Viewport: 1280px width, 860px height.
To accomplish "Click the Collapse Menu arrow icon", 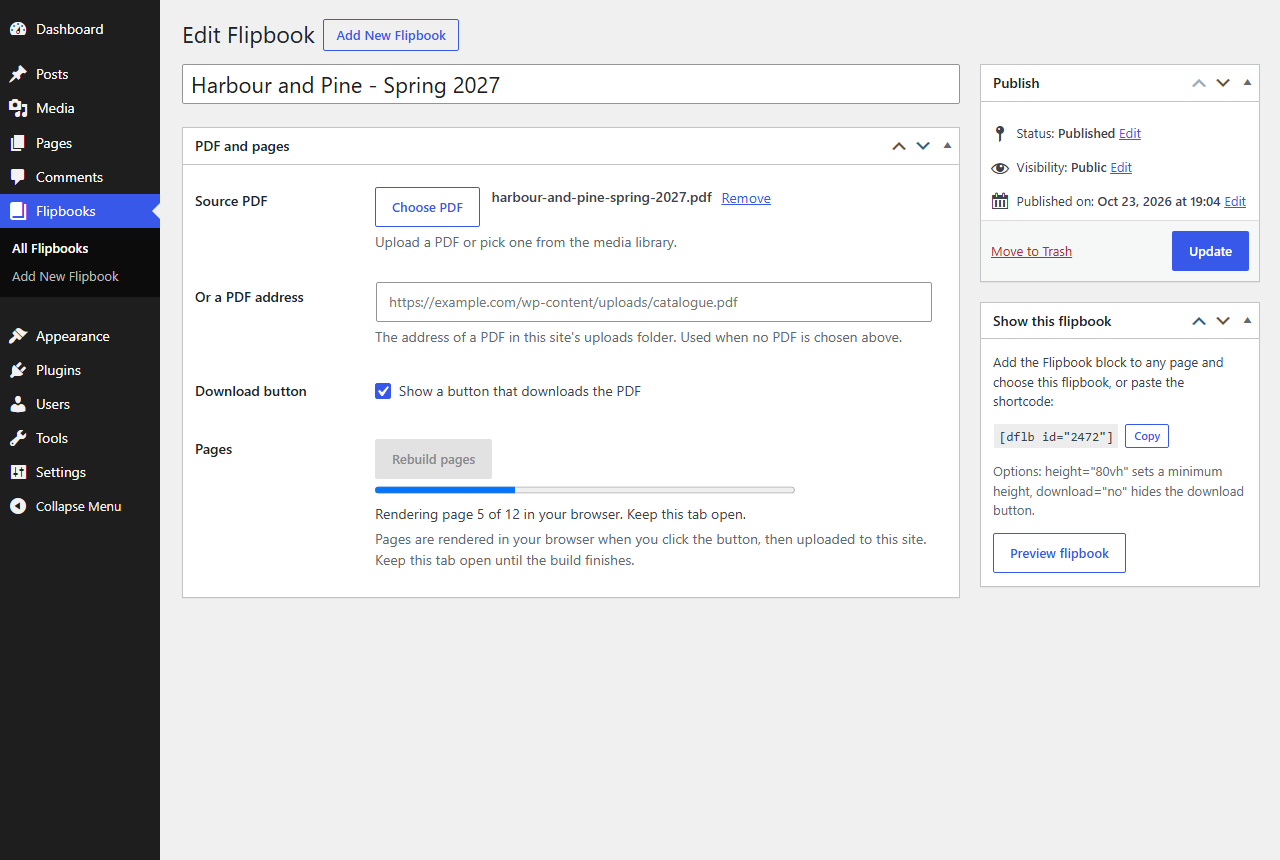I will coord(18,506).
